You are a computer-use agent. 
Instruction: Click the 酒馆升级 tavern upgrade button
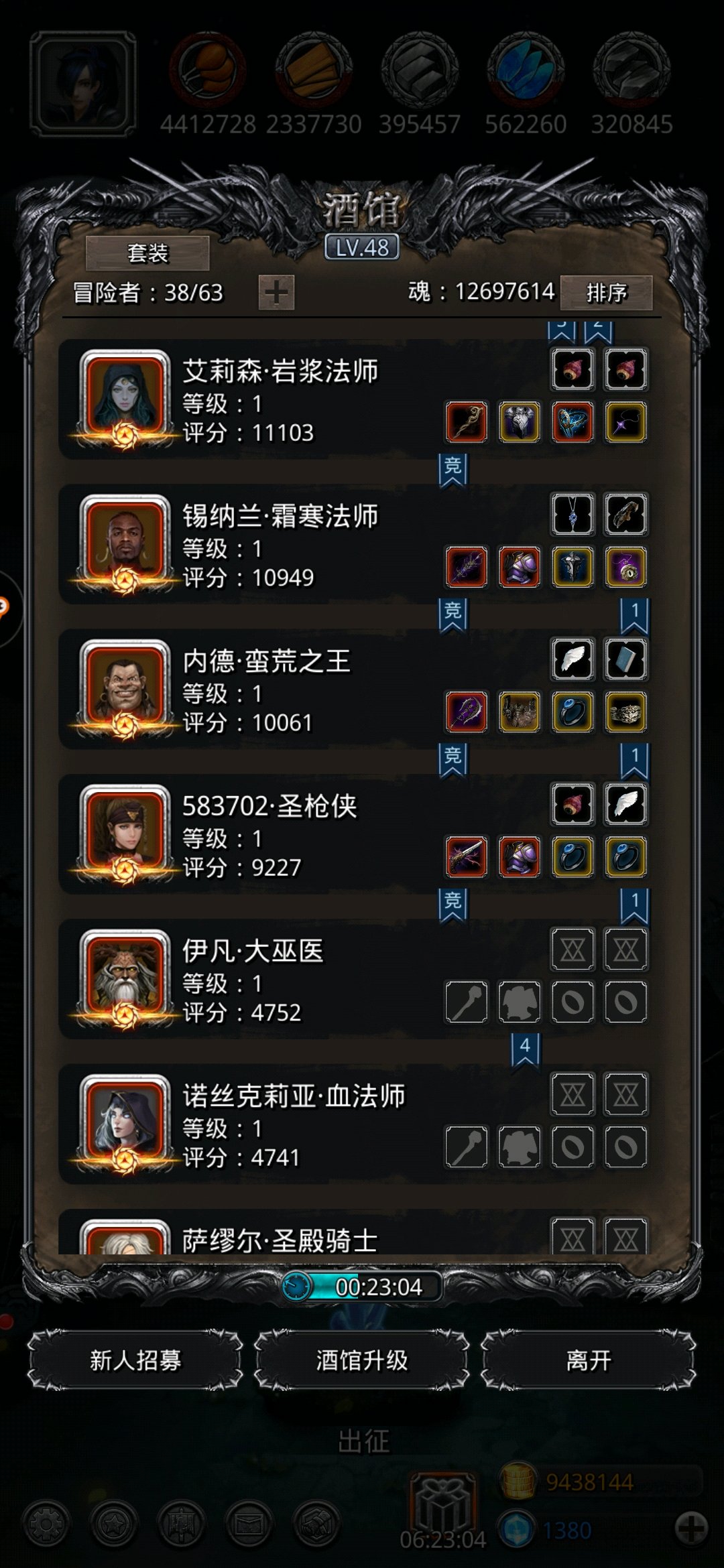click(362, 1361)
